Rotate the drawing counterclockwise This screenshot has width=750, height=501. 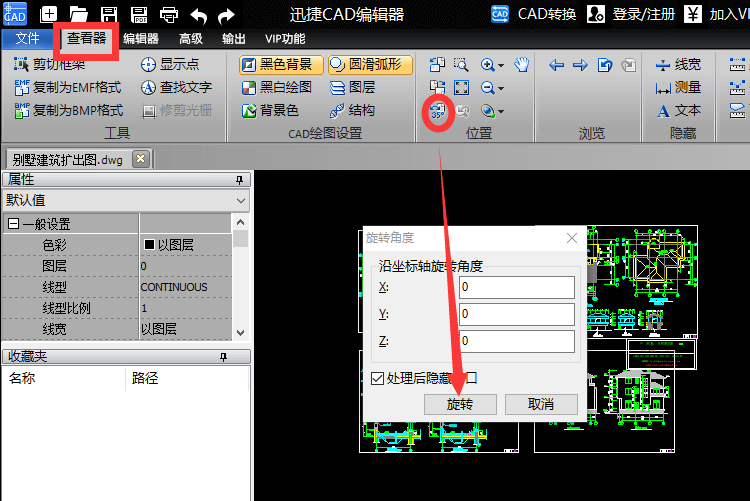click(437, 64)
